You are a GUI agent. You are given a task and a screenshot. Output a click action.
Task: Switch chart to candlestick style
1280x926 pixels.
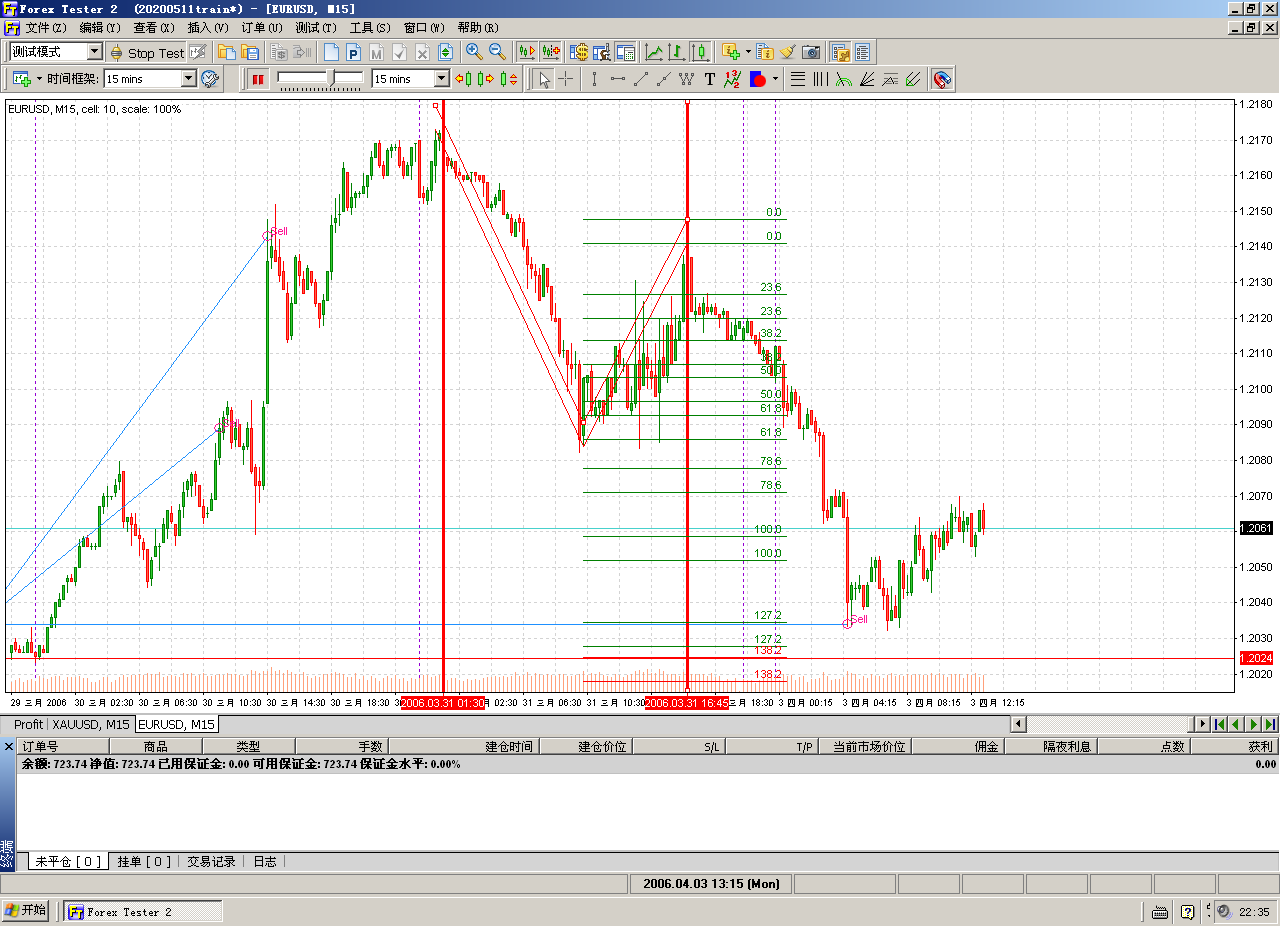click(700, 53)
